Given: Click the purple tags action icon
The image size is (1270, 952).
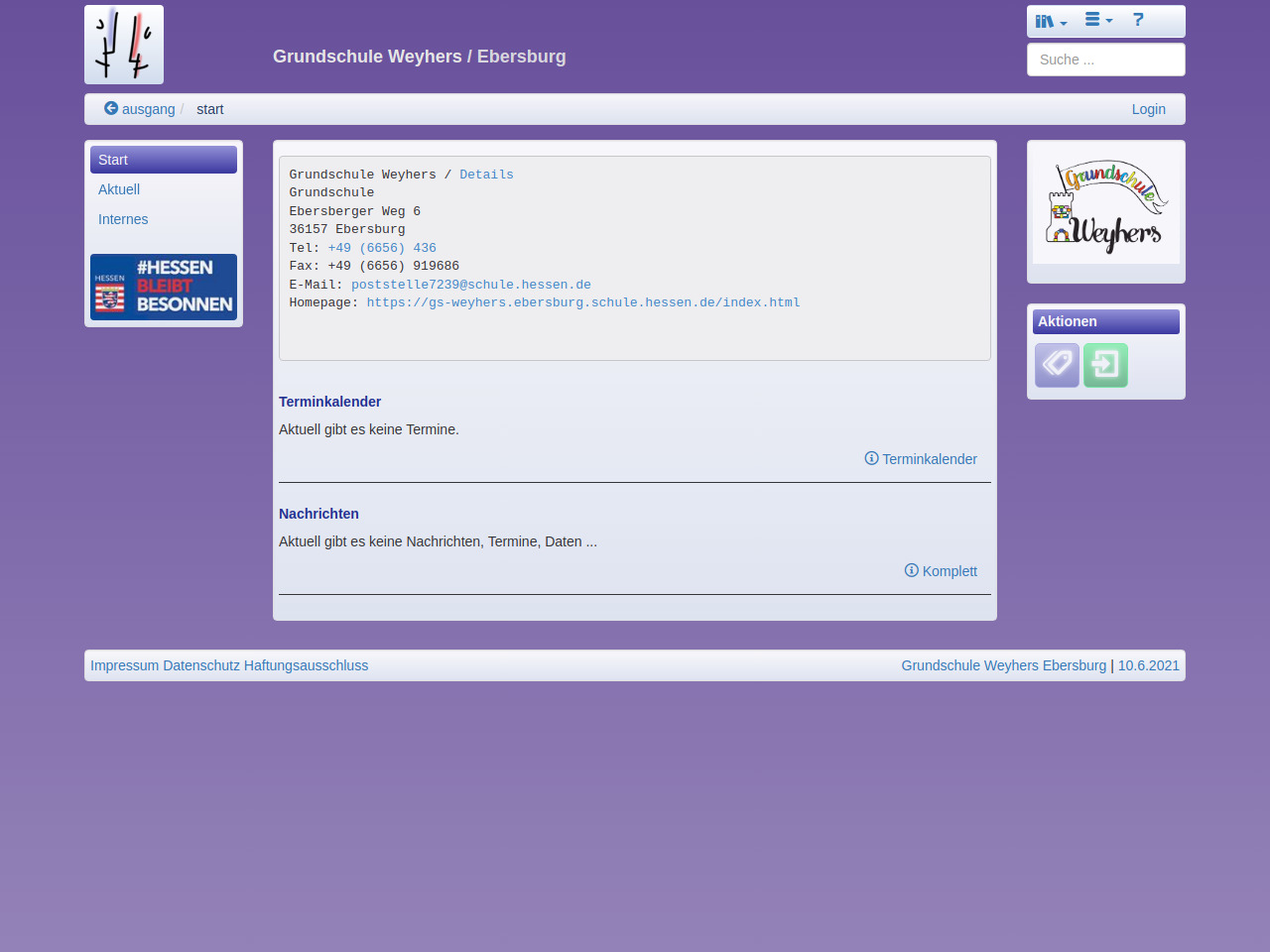Looking at the screenshot, I should click(1057, 365).
